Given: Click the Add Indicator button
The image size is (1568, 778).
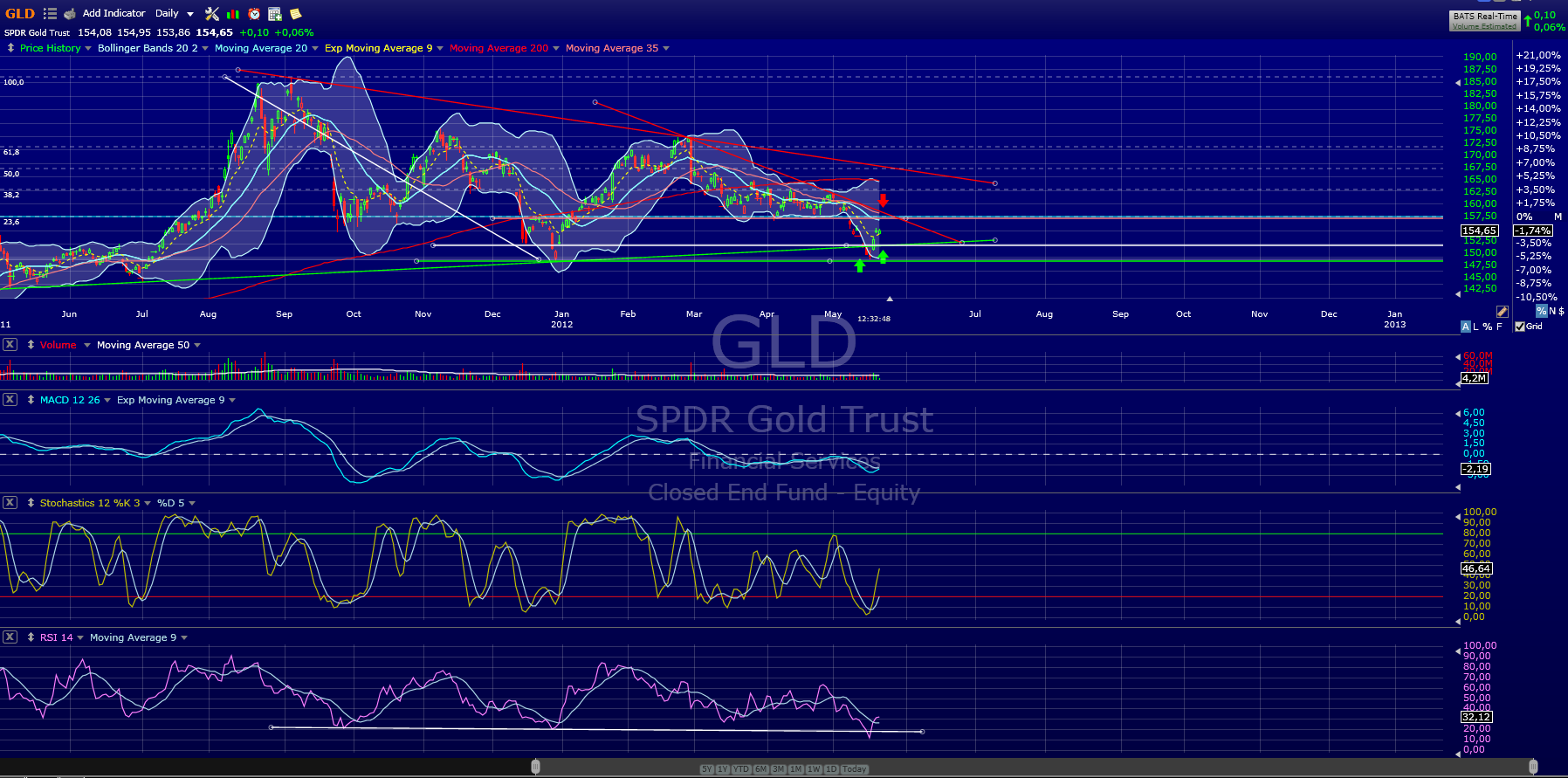Looking at the screenshot, I should [x=113, y=14].
